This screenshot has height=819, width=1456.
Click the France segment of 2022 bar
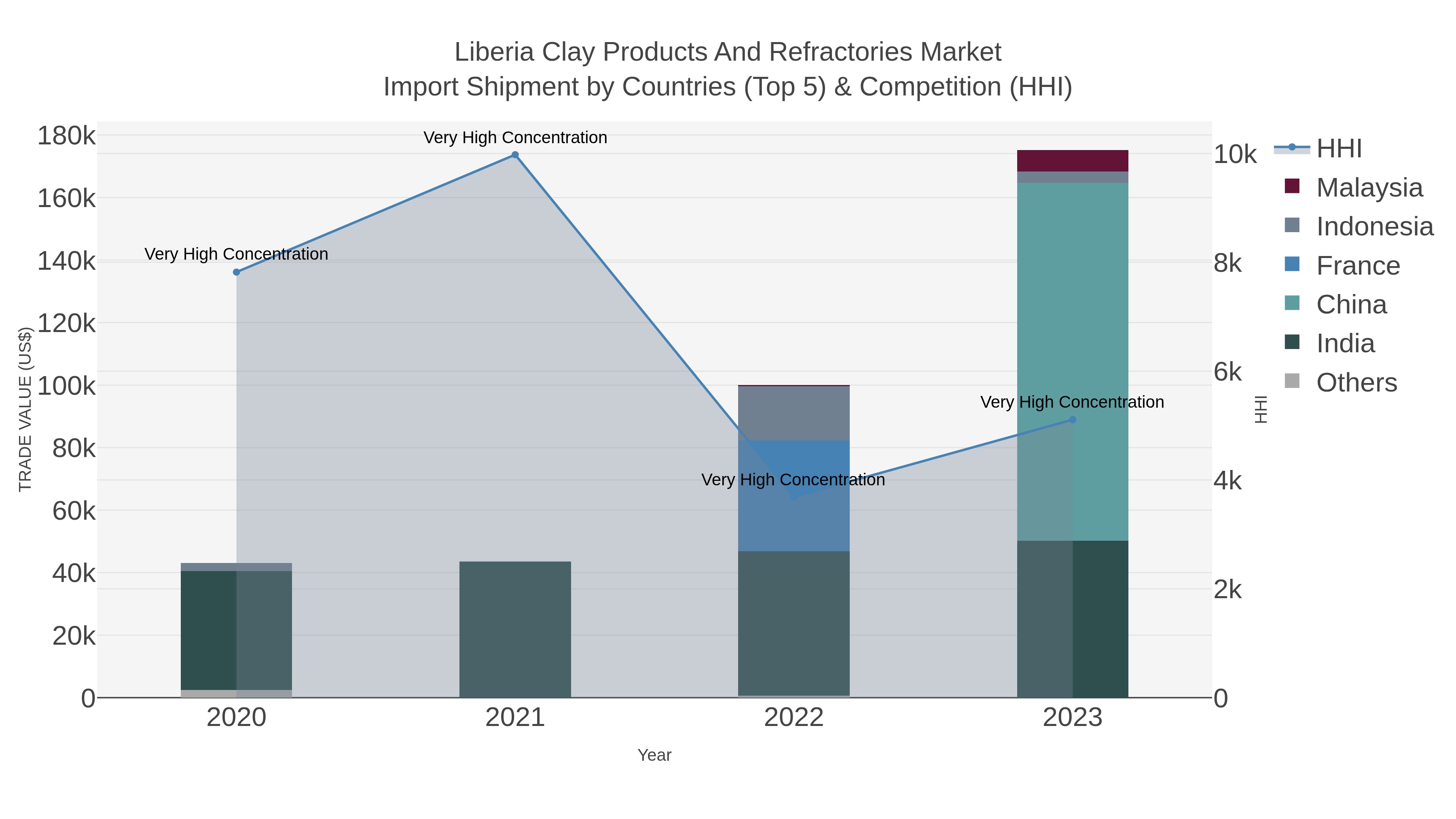click(794, 496)
